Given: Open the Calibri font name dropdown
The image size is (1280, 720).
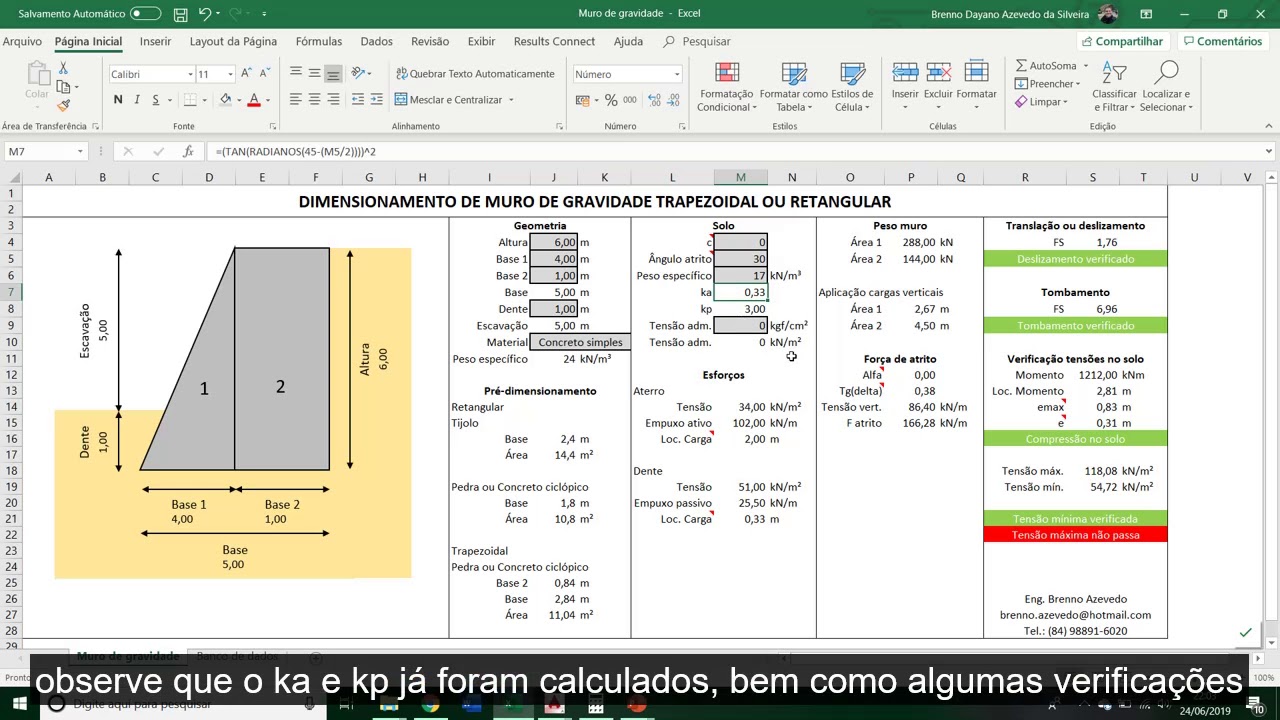Looking at the screenshot, I should [x=190, y=74].
